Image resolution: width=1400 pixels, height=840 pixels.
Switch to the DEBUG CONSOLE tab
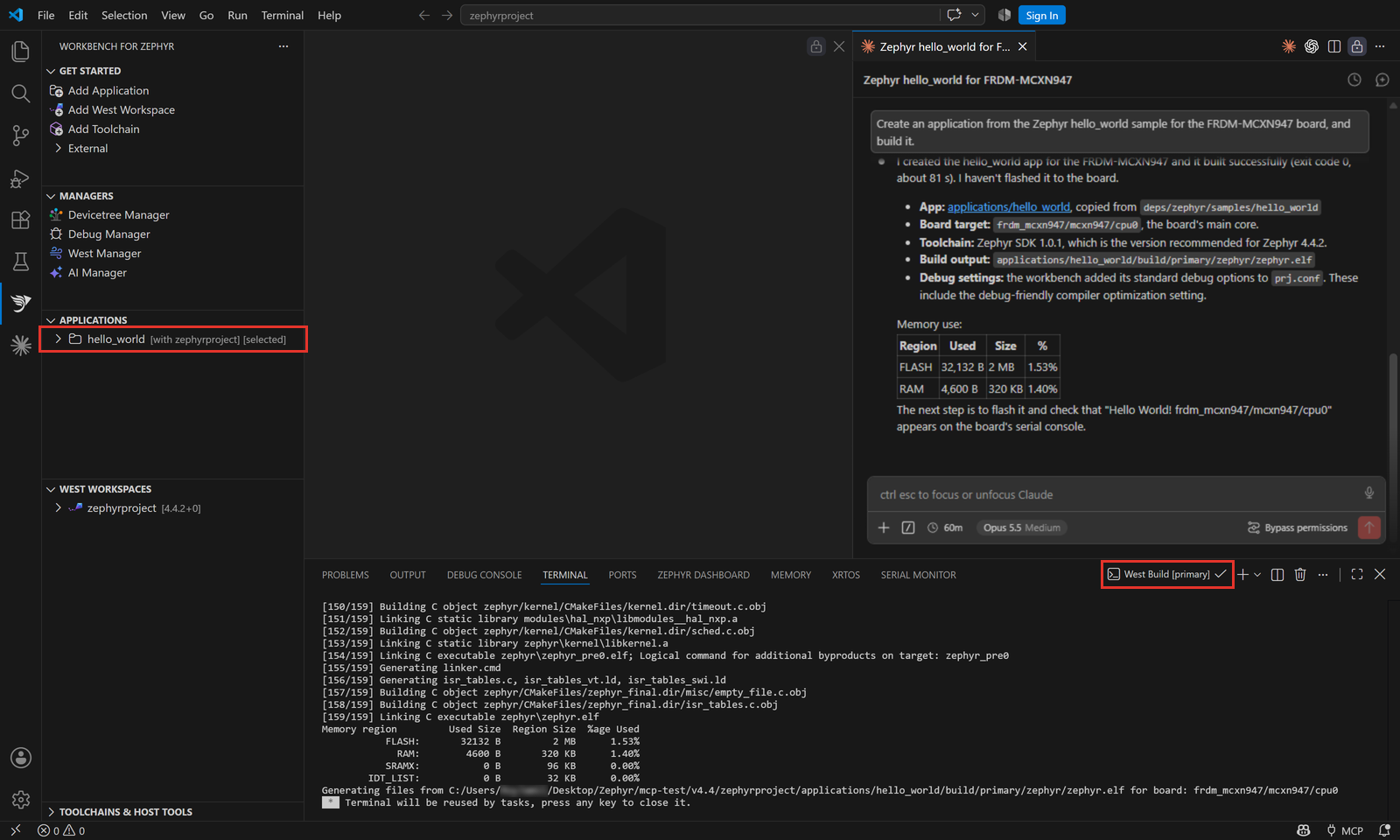[x=484, y=575]
